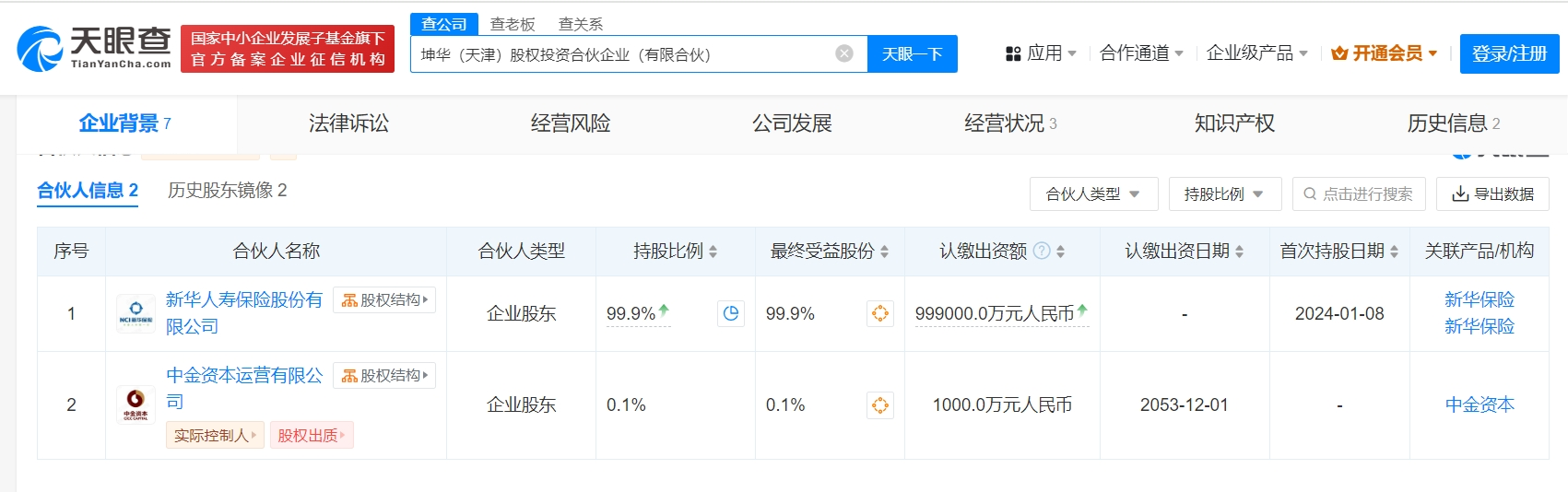Open the 应用 dropdown menu
The height and width of the screenshot is (492, 1568).
1041,53
